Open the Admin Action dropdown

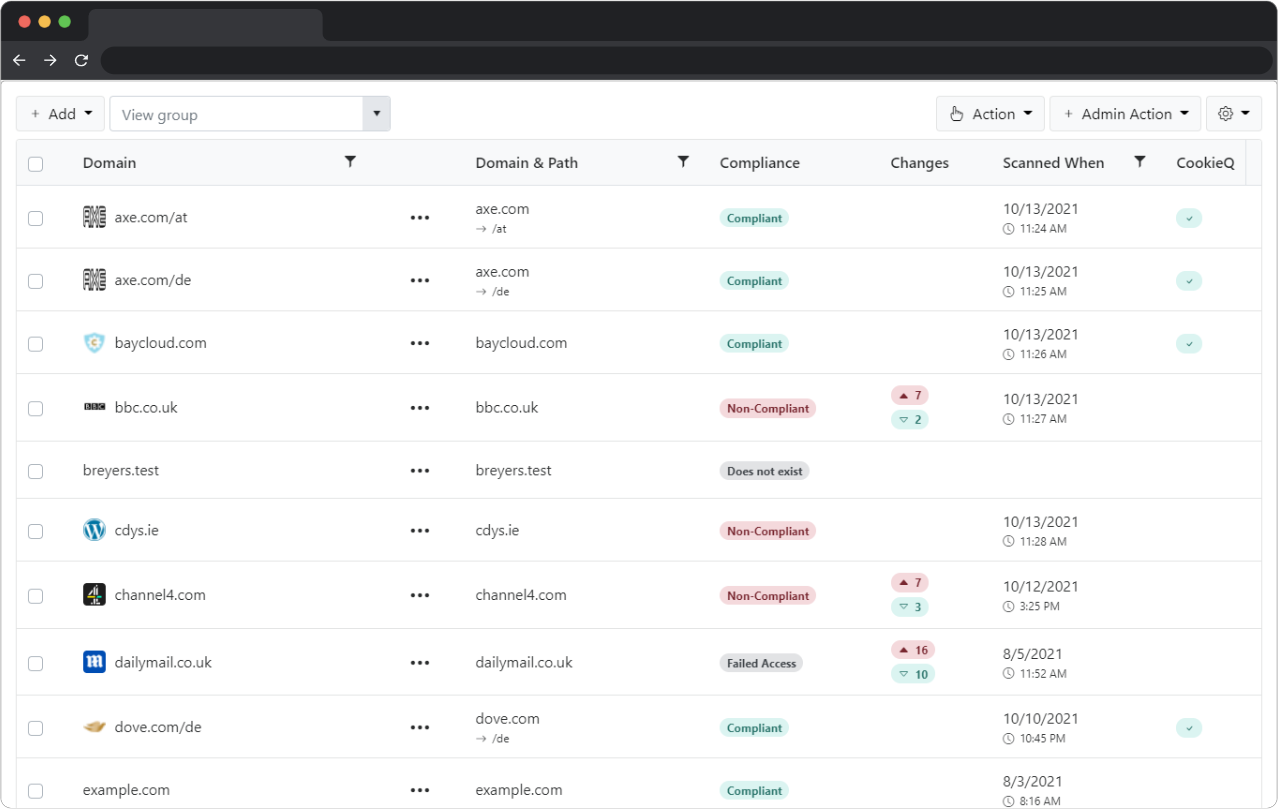click(1124, 114)
